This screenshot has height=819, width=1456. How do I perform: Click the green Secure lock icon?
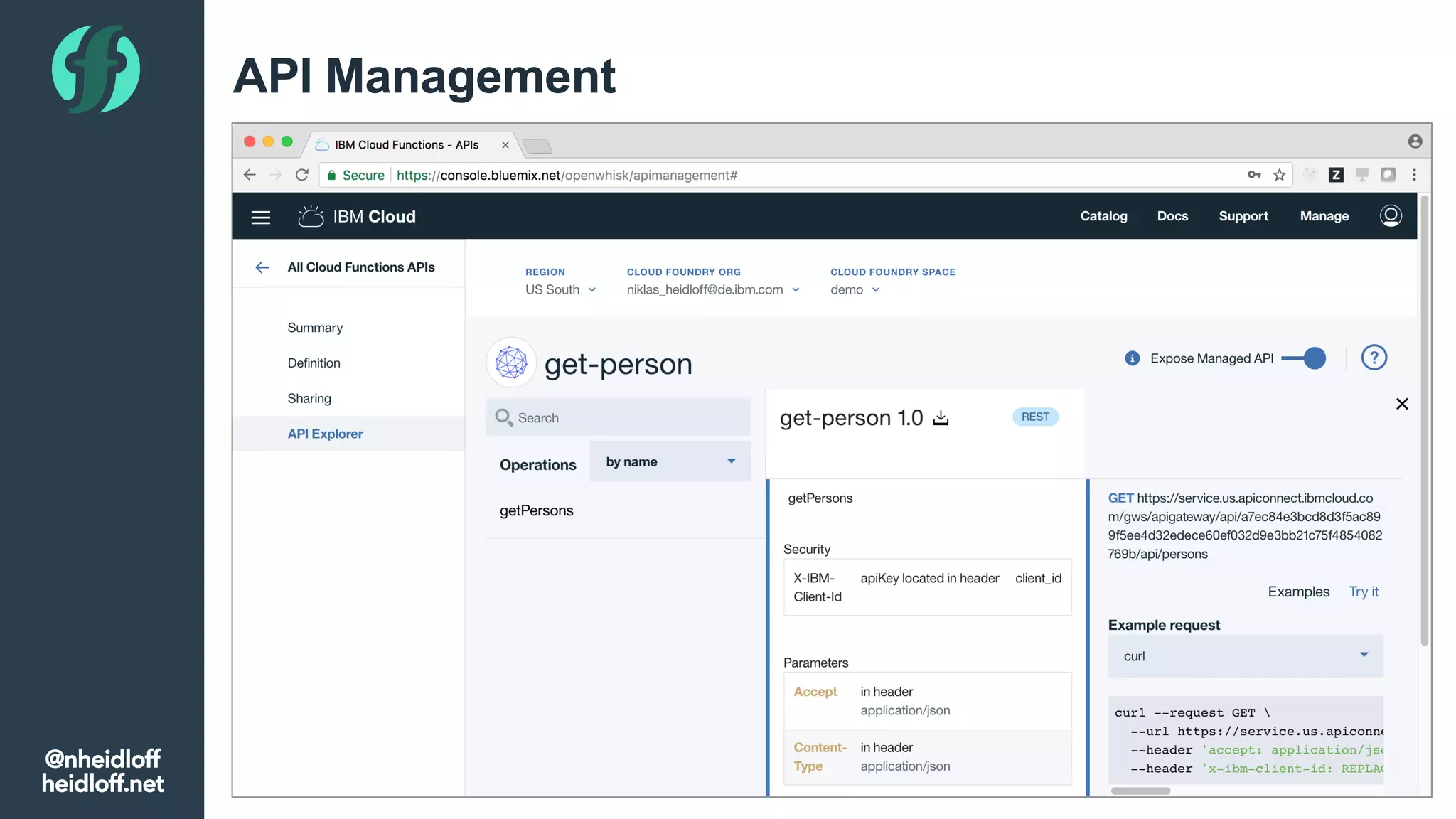coord(331,175)
